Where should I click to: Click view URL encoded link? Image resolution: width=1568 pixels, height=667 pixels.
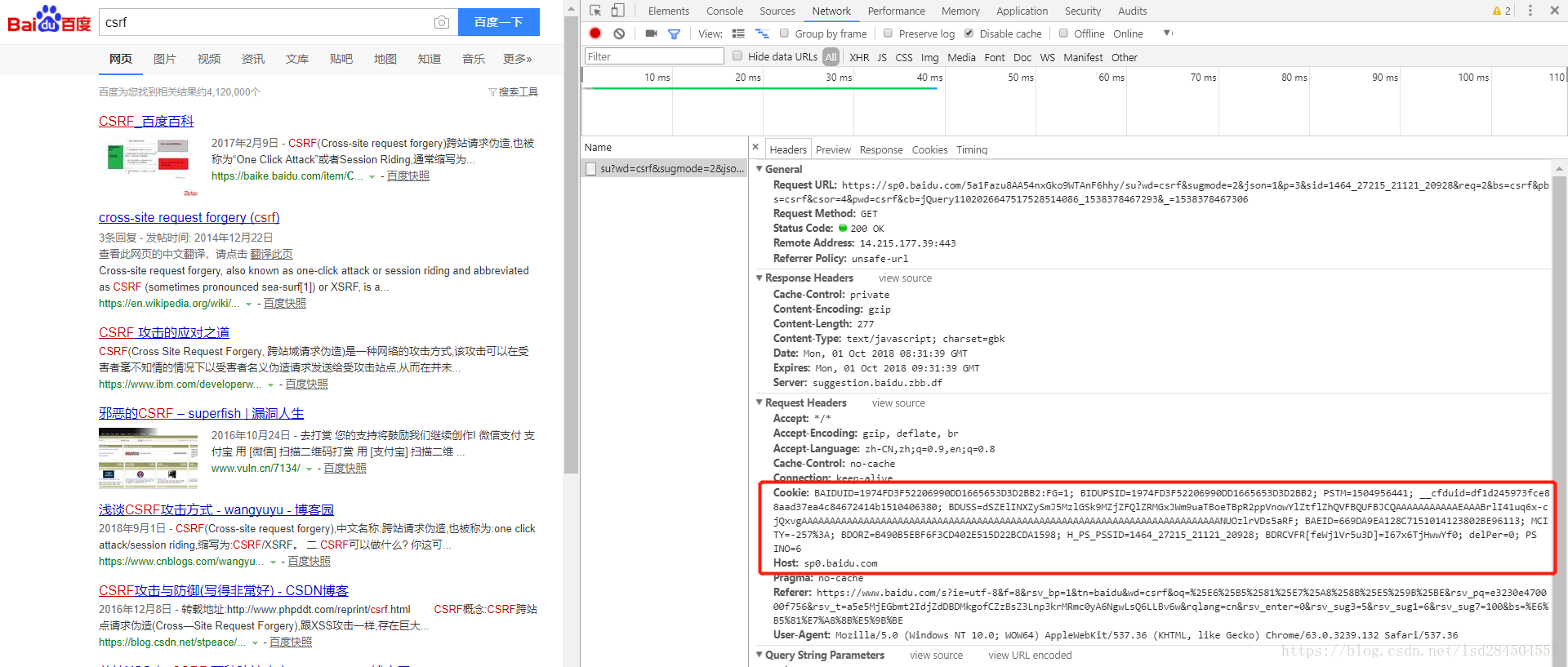tap(1030, 655)
